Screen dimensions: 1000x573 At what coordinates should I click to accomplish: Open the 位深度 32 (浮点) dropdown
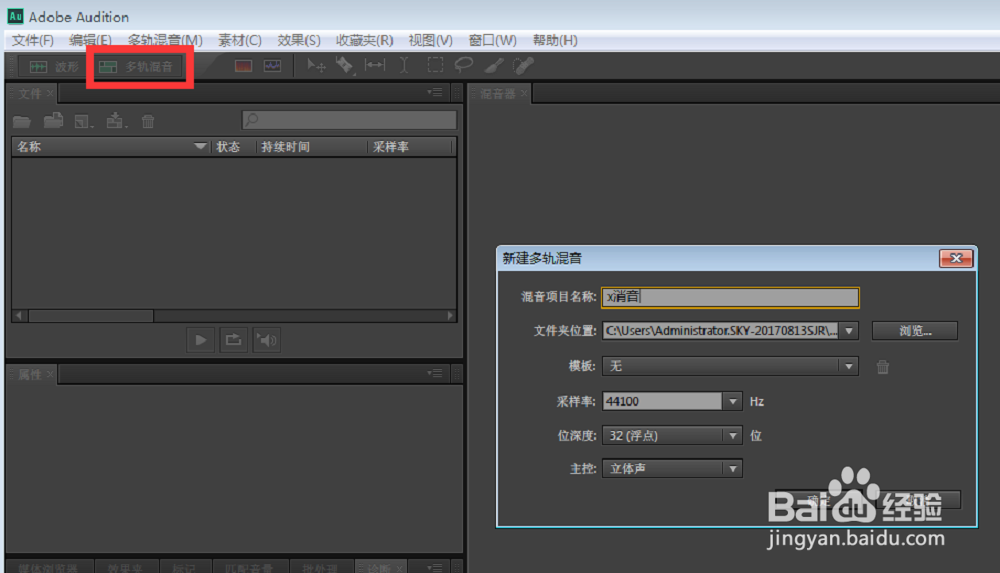[x=672, y=435]
